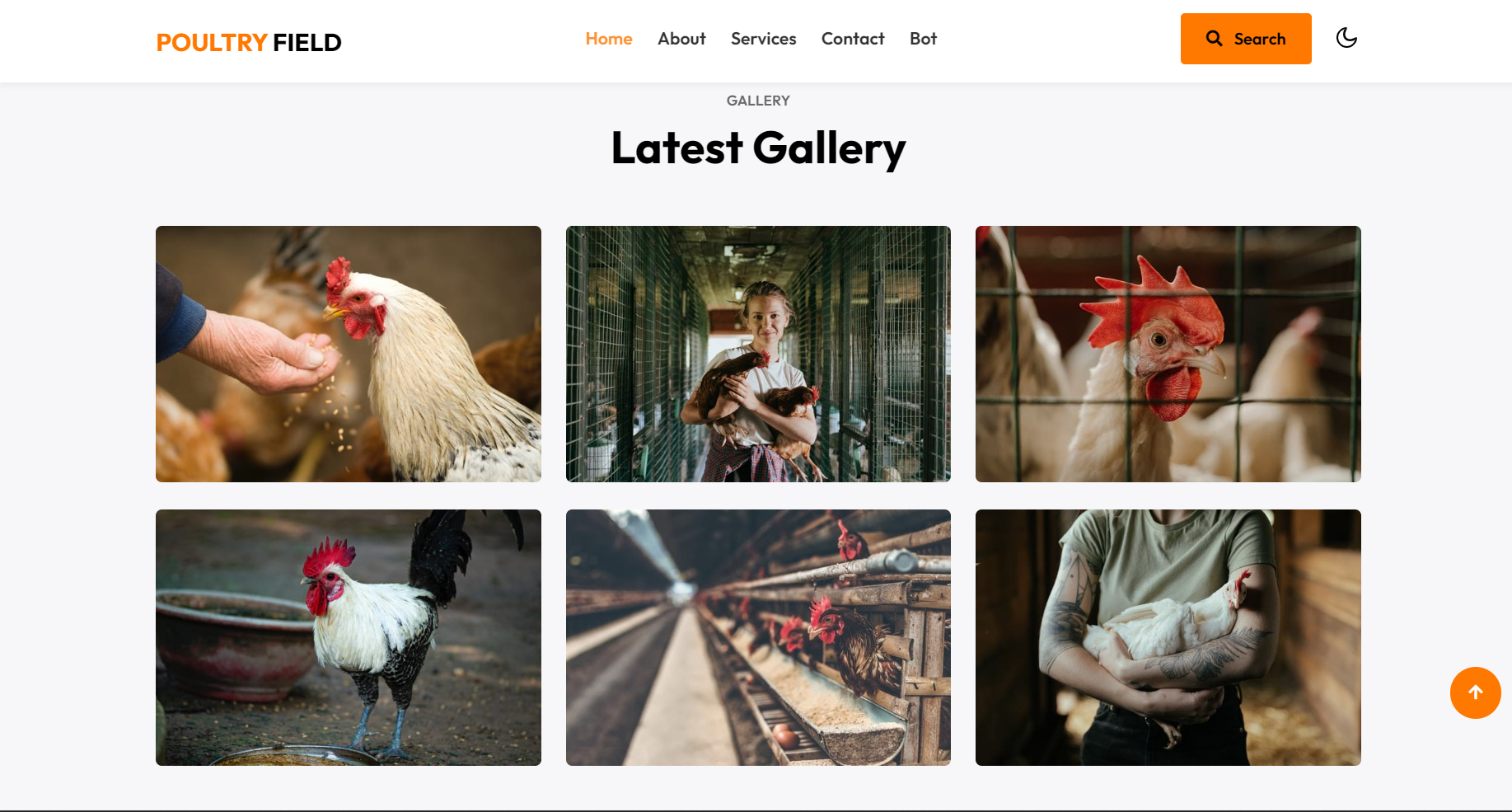
Task: Click the orange scroll-to-top arrow button
Action: point(1475,692)
